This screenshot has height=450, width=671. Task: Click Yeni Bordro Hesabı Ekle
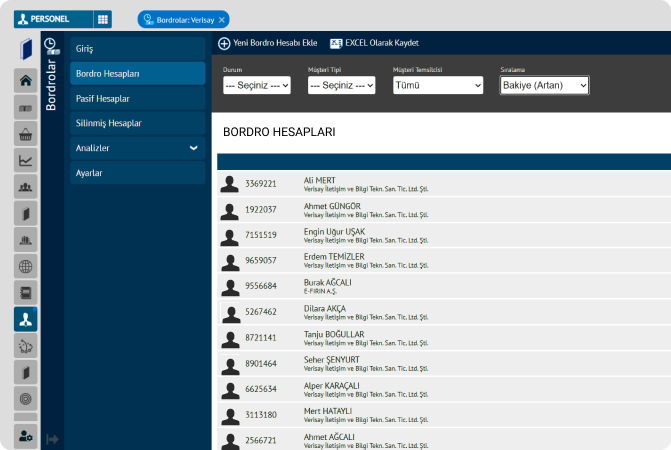(x=267, y=43)
